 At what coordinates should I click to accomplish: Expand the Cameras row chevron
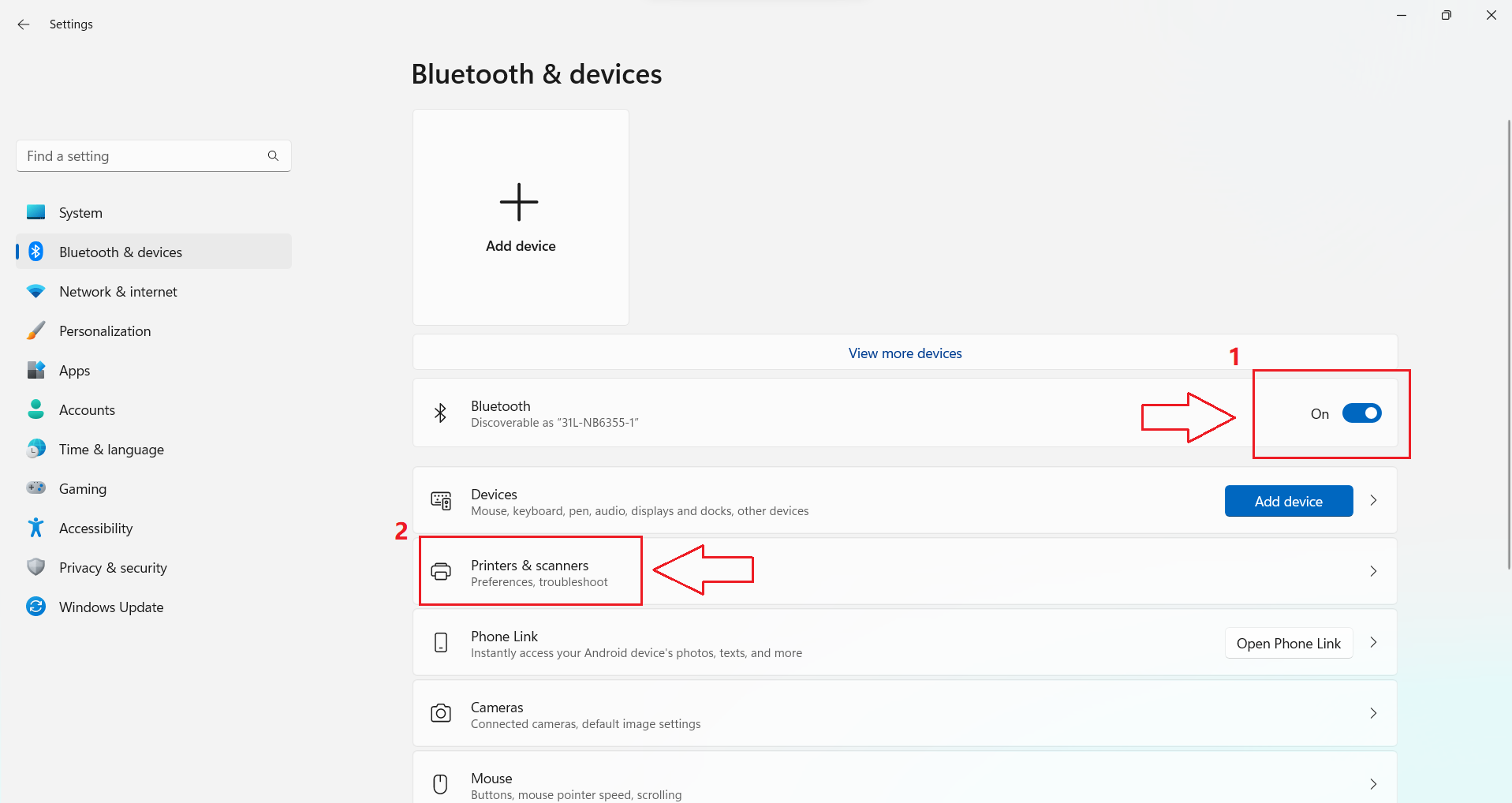tap(1373, 714)
